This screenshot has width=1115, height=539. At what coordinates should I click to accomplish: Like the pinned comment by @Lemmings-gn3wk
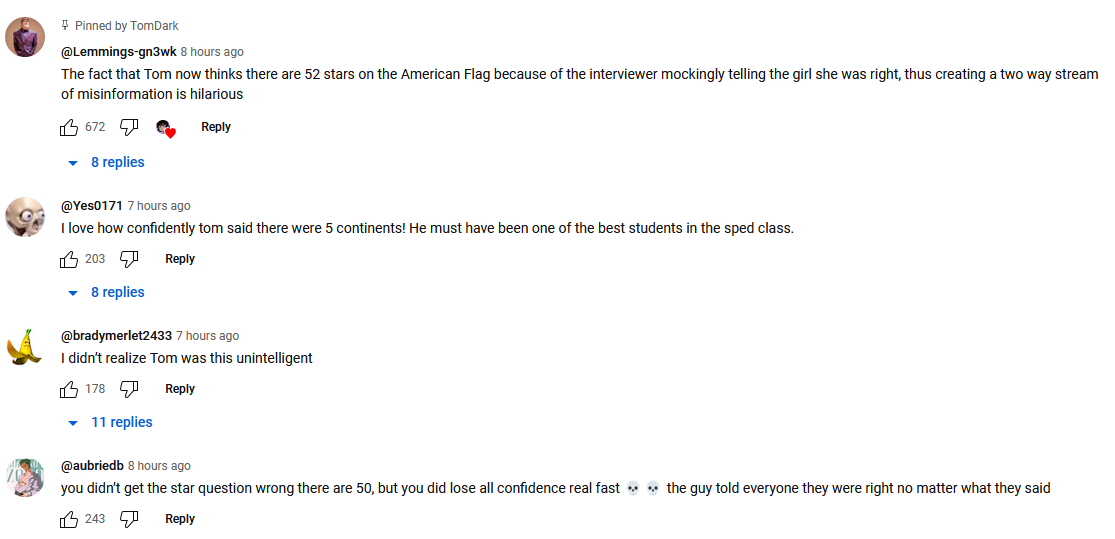coord(69,127)
